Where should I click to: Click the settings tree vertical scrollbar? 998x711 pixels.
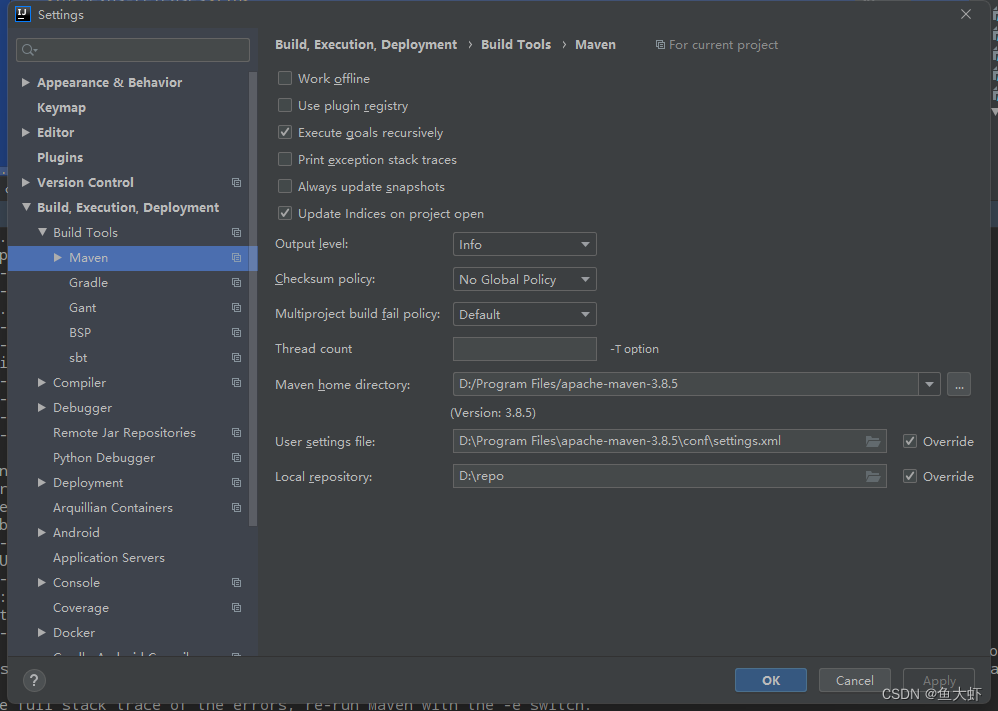tap(253, 299)
